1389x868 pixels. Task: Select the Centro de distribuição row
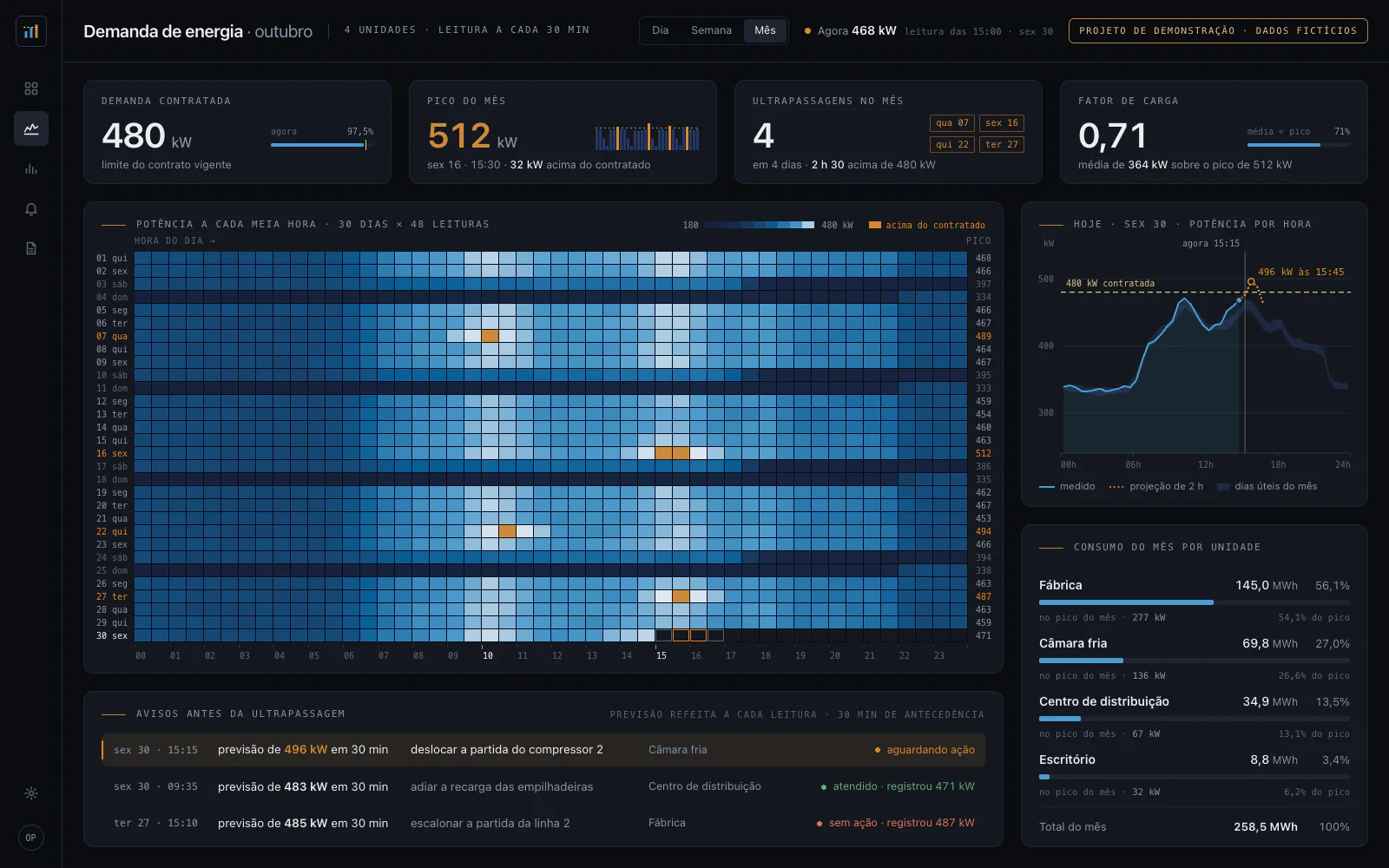[x=1195, y=716]
